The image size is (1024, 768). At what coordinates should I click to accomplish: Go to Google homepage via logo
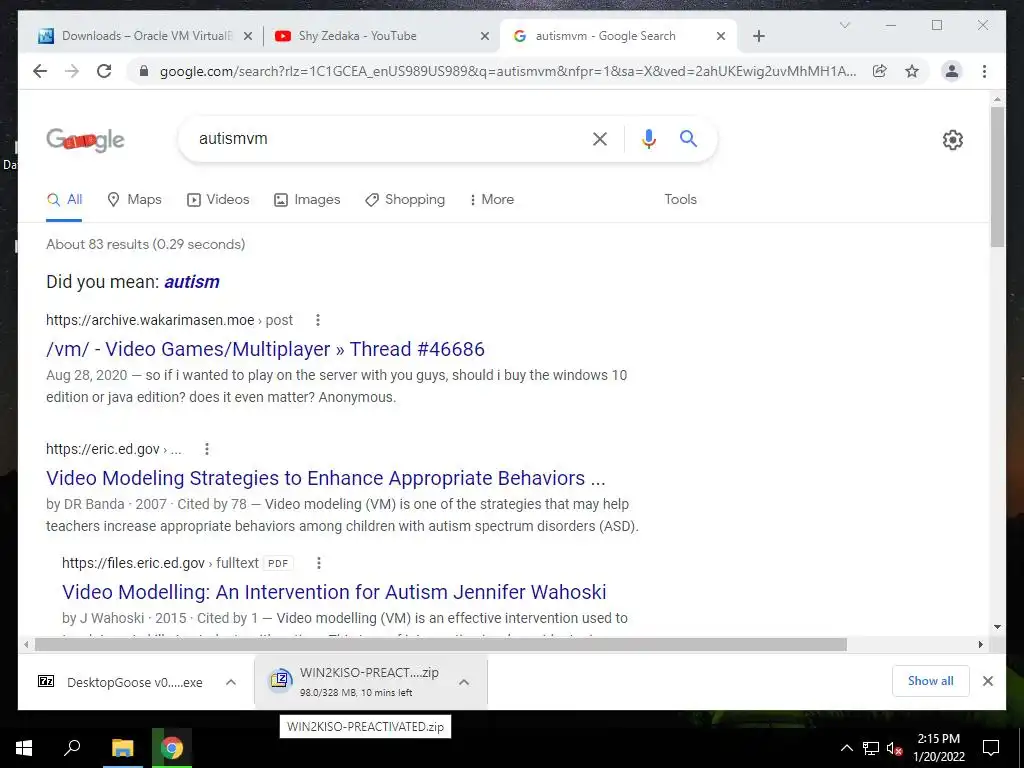tap(85, 139)
